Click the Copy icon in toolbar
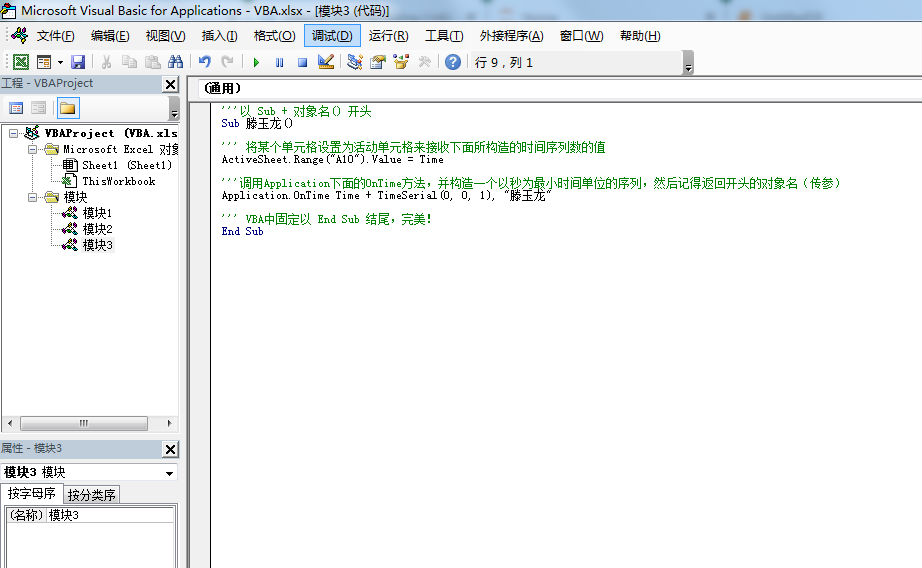 pyautogui.click(x=129, y=62)
